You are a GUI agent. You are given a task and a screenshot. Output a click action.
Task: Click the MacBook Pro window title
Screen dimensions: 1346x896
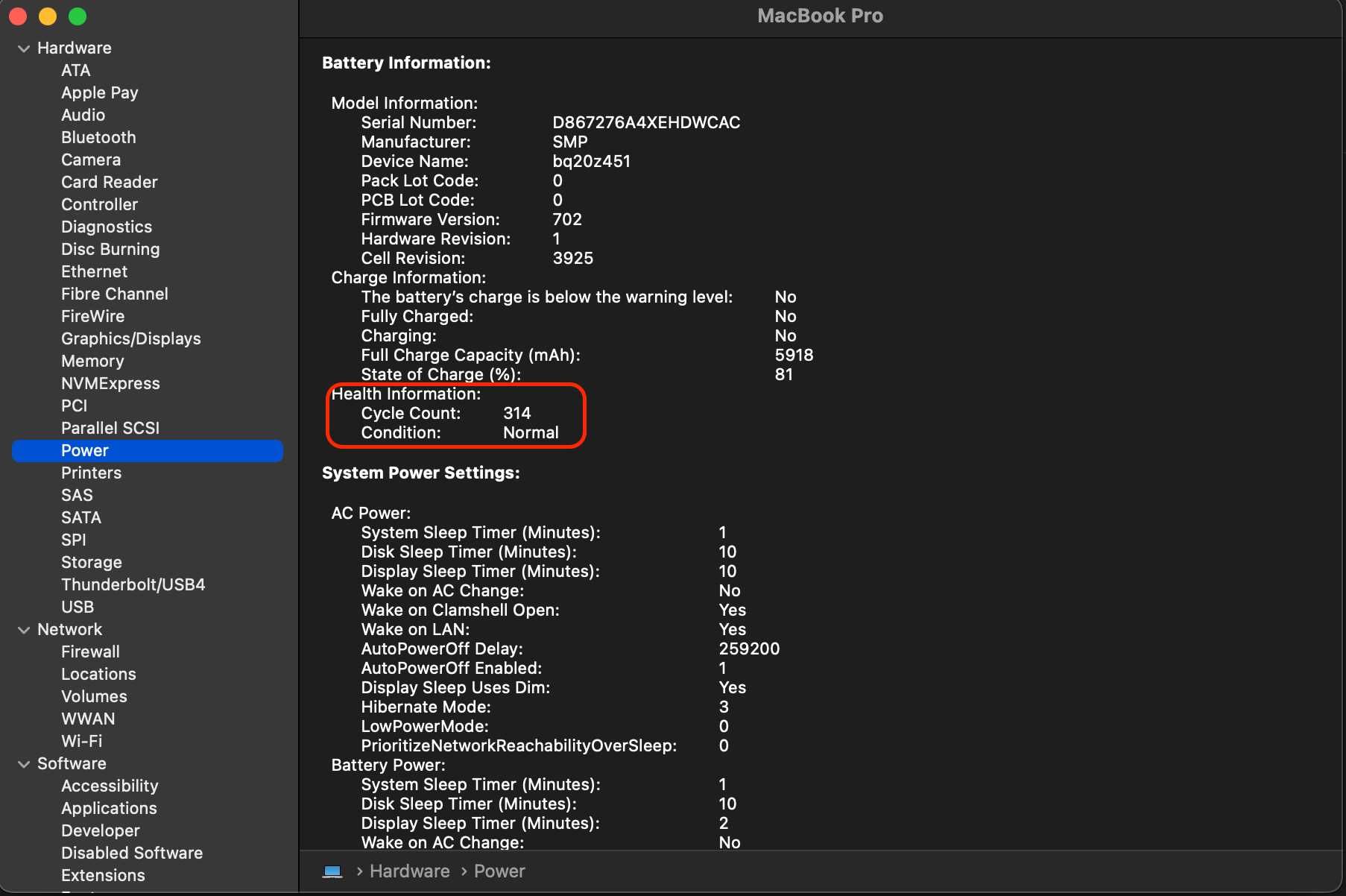click(820, 16)
